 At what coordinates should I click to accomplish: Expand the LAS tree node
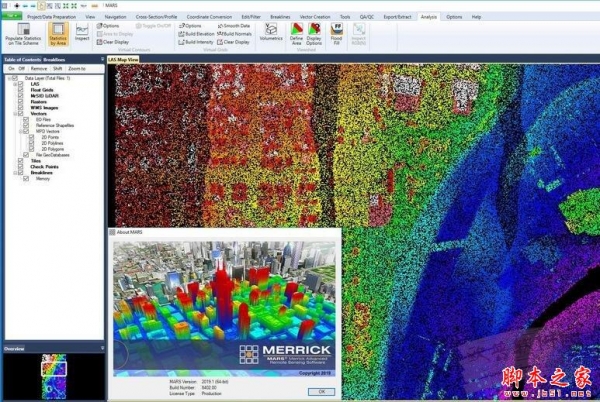(15, 84)
